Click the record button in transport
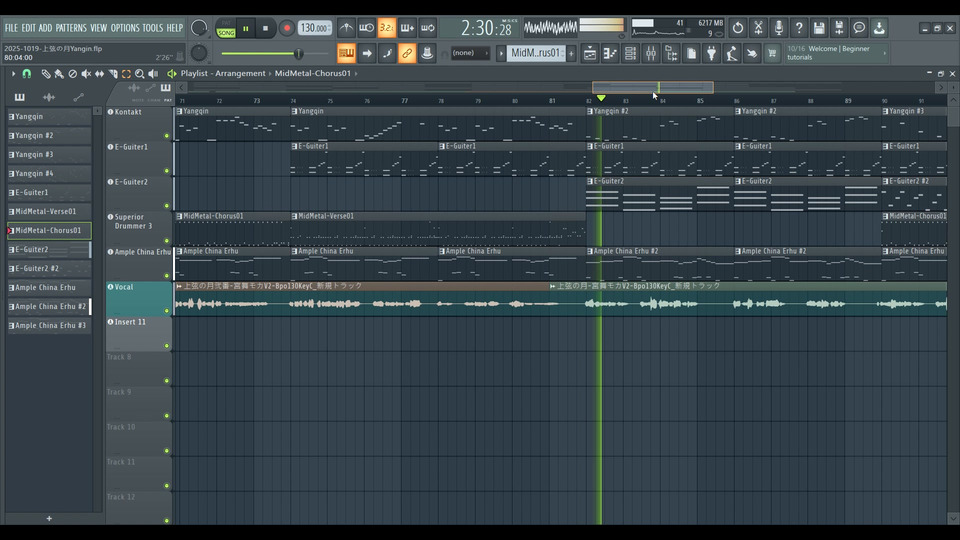Image resolution: width=960 pixels, height=540 pixels. 287,28
